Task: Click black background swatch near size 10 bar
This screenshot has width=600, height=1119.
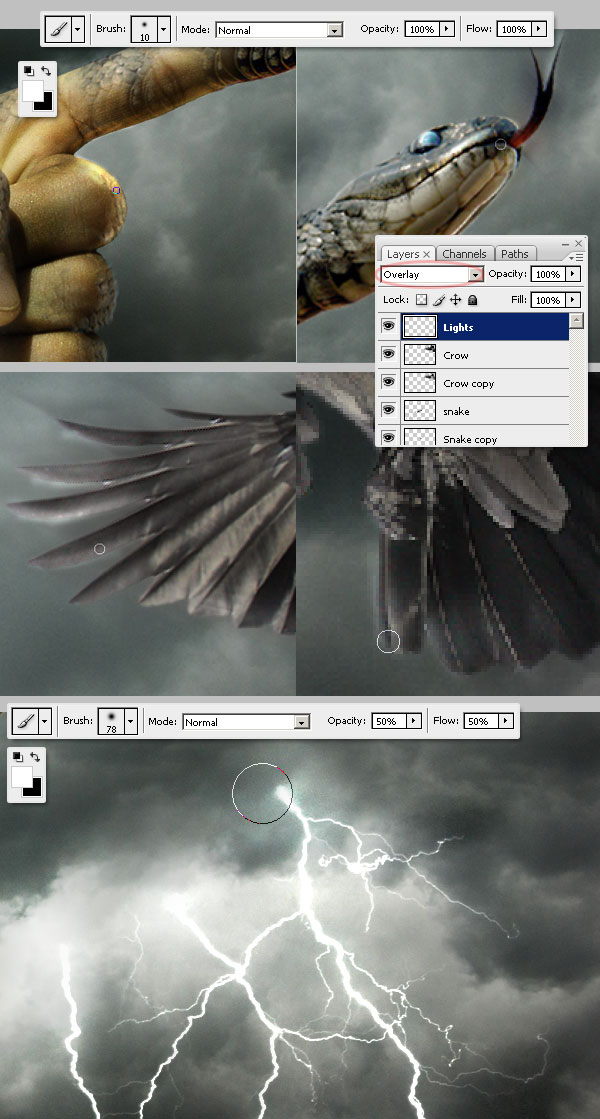Action: coord(46,103)
